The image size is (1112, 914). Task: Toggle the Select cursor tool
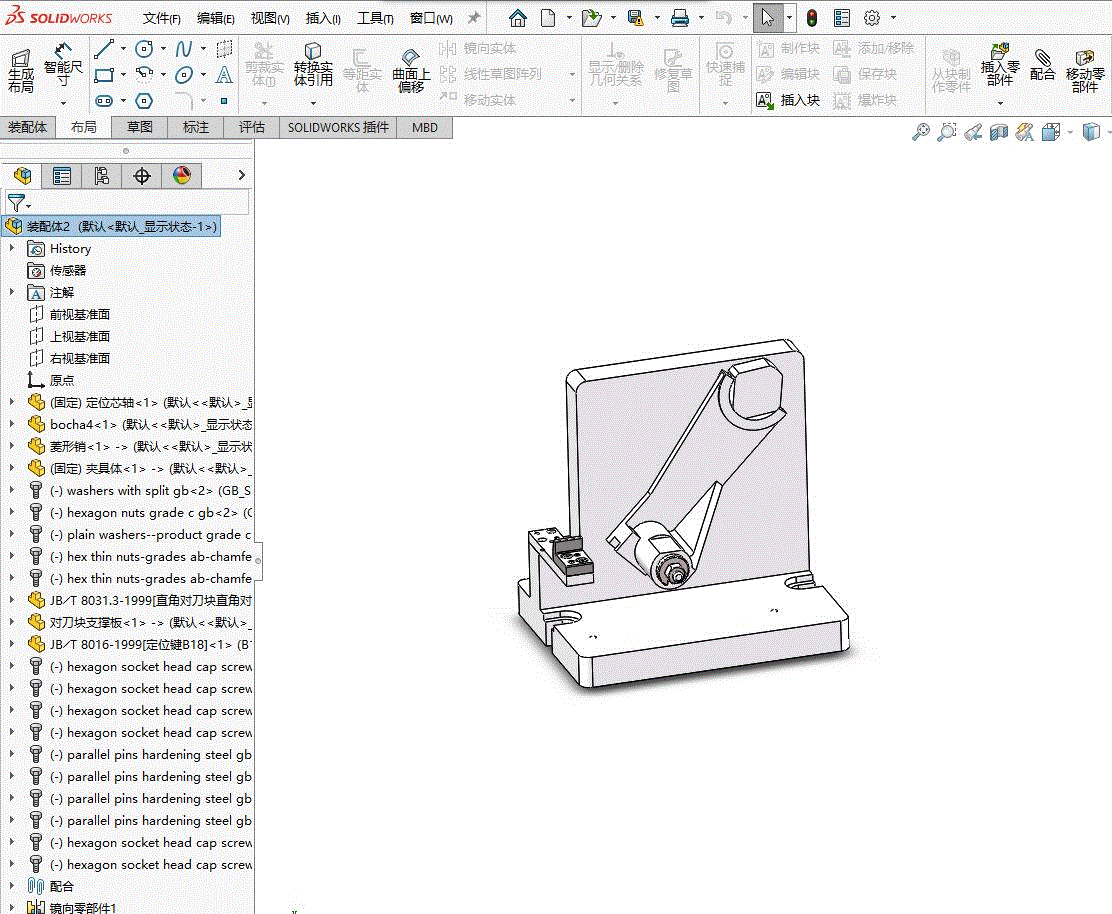pos(766,18)
